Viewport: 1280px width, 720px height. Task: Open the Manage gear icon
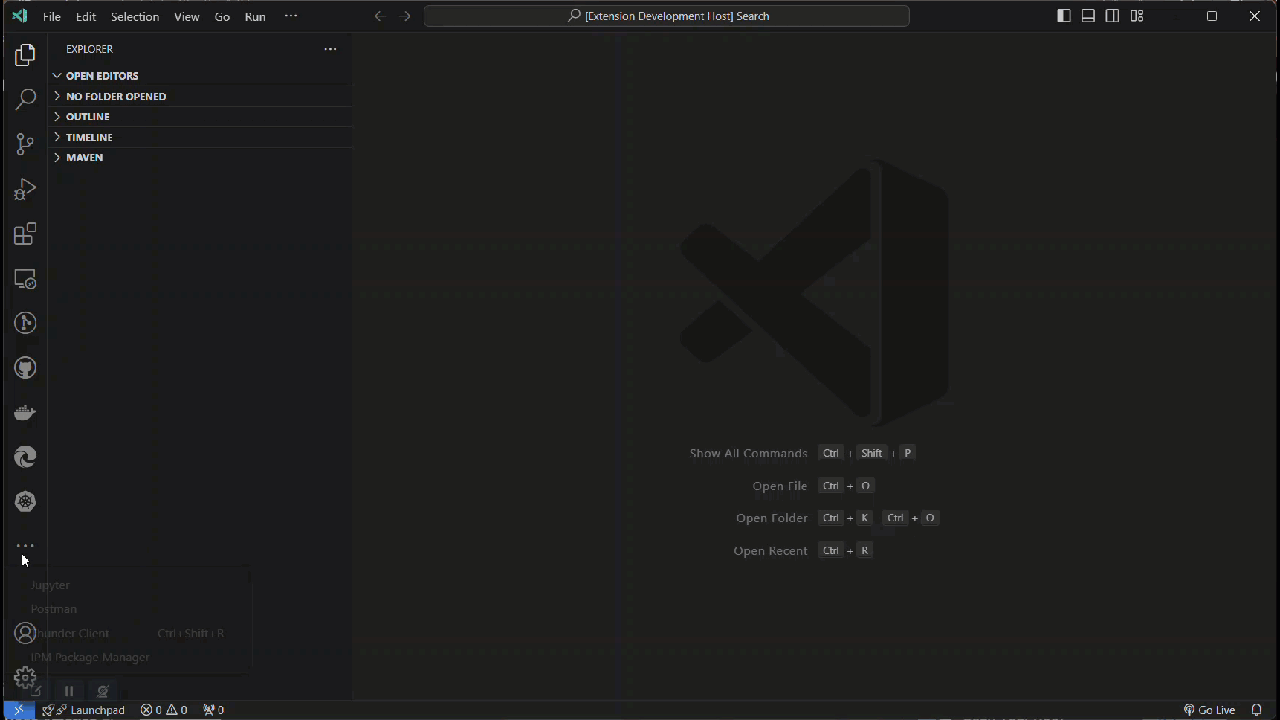click(25, 678)
